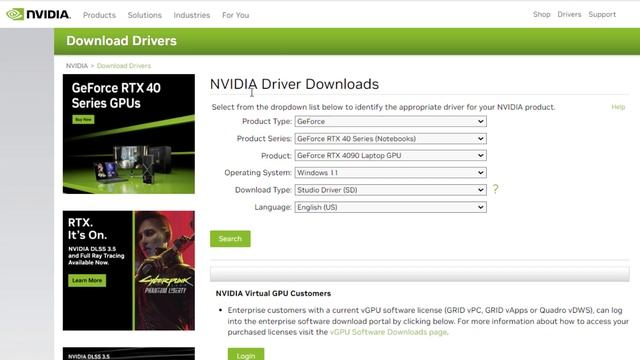Click the NVIDIA logo in header
Screen dimensions: 640x360
click(x=38, y=14)
